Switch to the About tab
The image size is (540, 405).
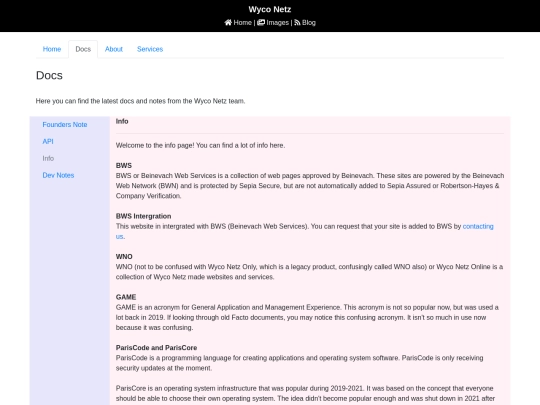(x=114, y=49)
